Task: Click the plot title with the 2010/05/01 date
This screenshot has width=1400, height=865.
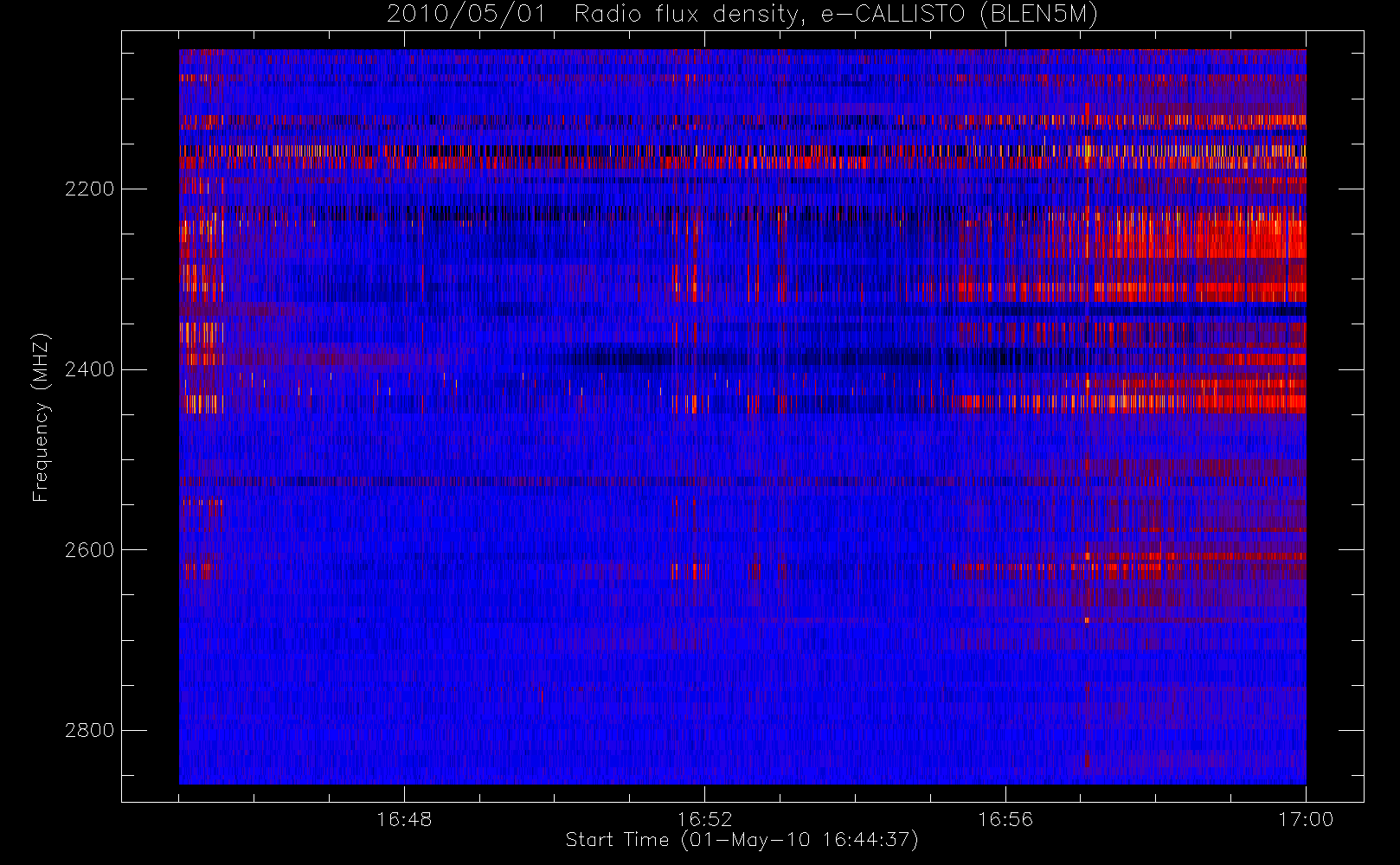Action: (742, 15)
